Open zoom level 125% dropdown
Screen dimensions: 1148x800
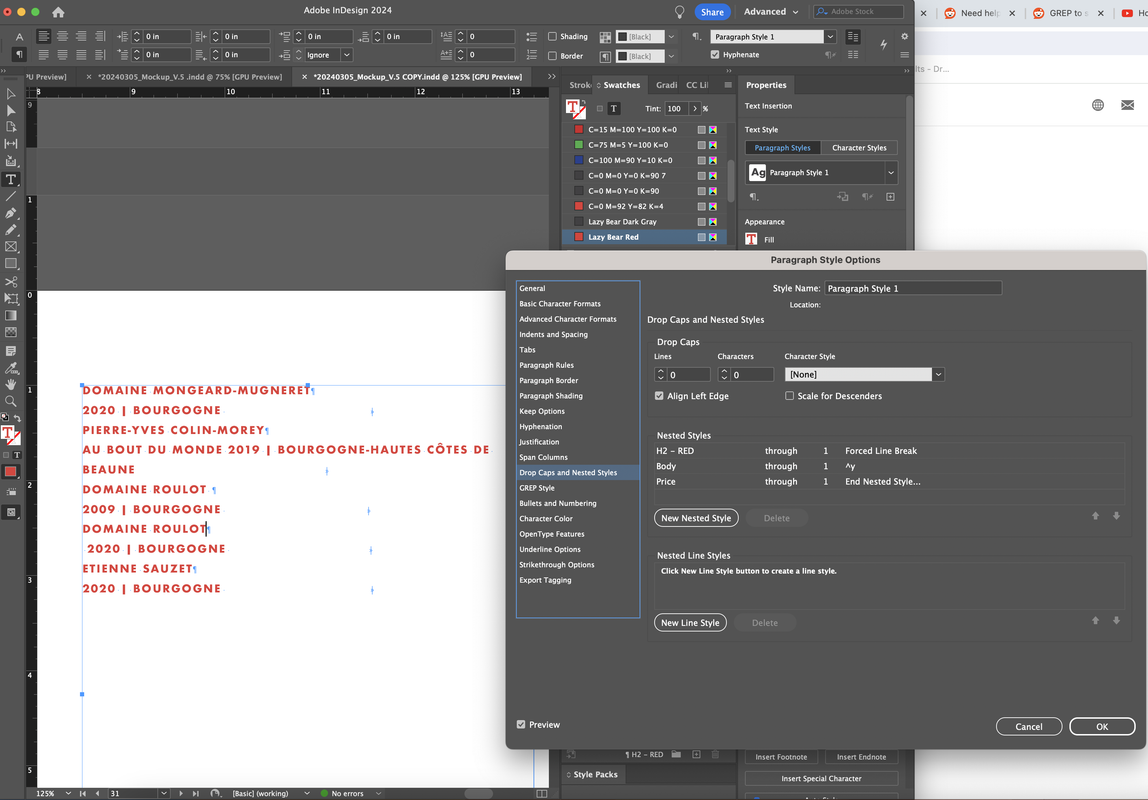[68, 793]
